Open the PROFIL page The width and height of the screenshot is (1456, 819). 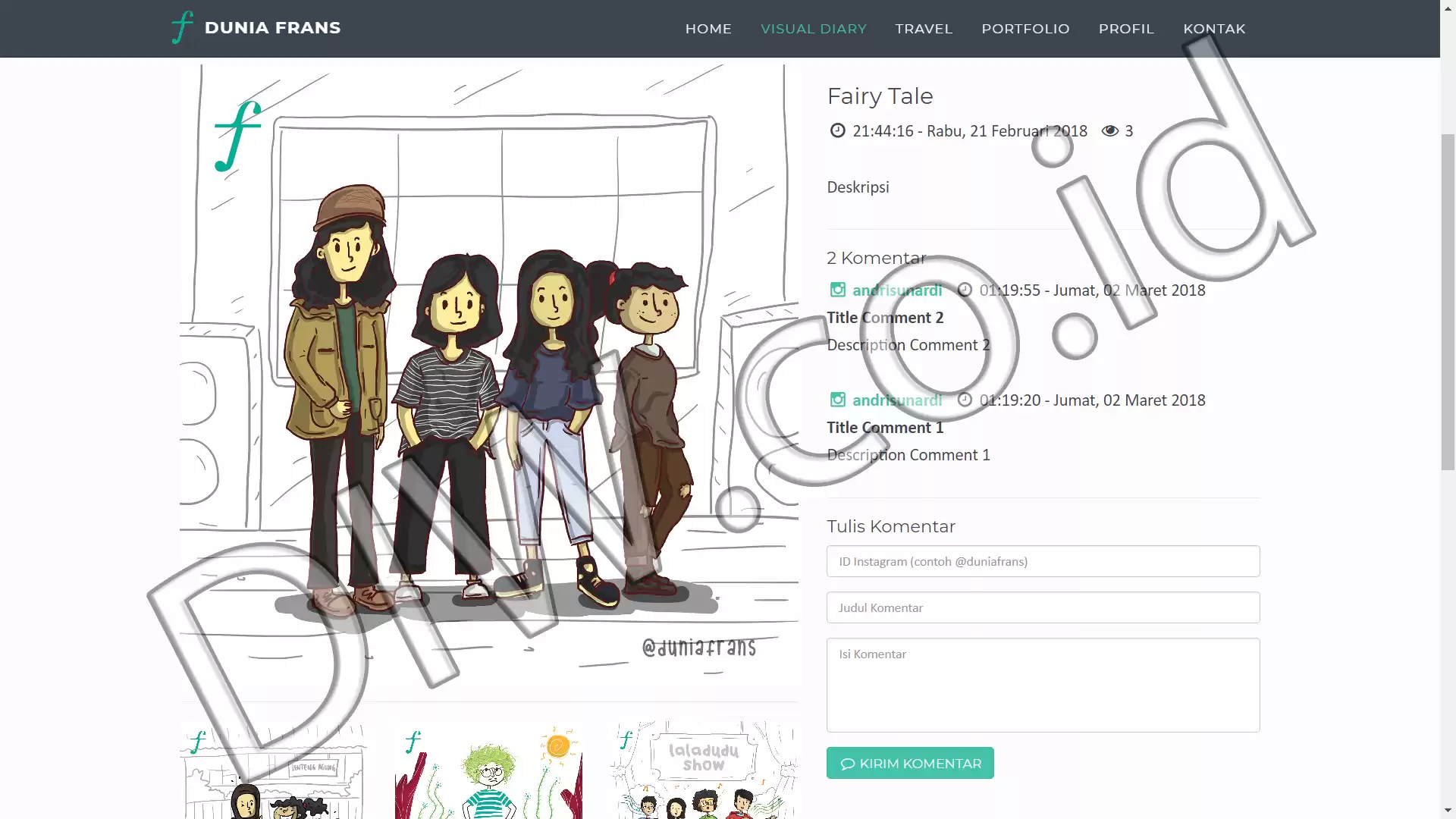pos(1126,29)
